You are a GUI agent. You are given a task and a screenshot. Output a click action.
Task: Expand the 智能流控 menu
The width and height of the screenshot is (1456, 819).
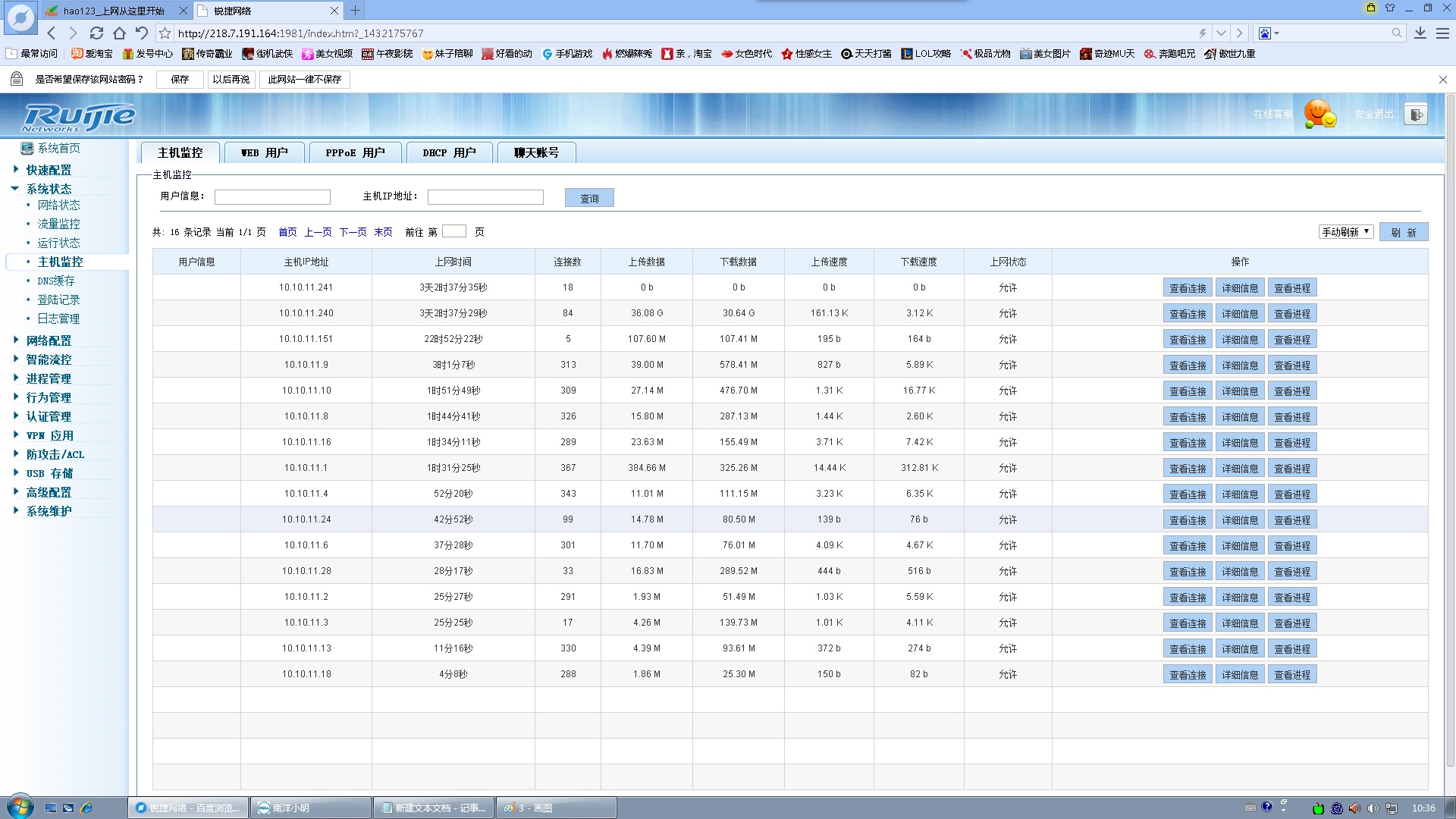point(49,359)
